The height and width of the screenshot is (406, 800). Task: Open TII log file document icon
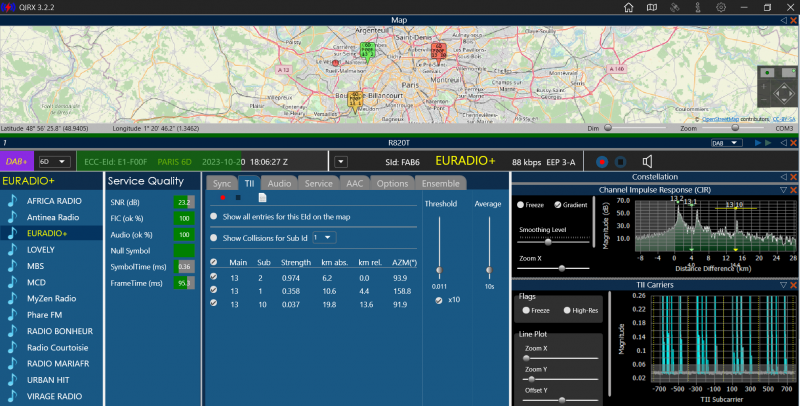(262, 197)
